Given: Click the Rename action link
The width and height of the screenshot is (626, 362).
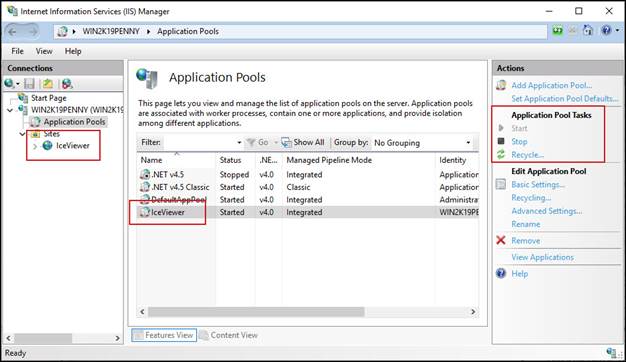Looking at the screenshot, I should pyautogui.click(x=526, y=224).
